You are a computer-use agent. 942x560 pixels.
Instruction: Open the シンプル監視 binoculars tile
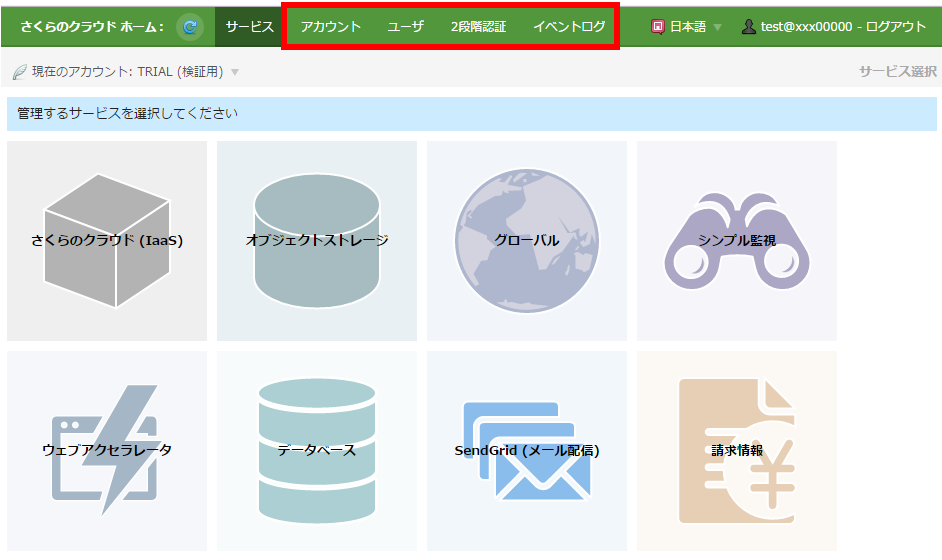click(x=737, y=241)
